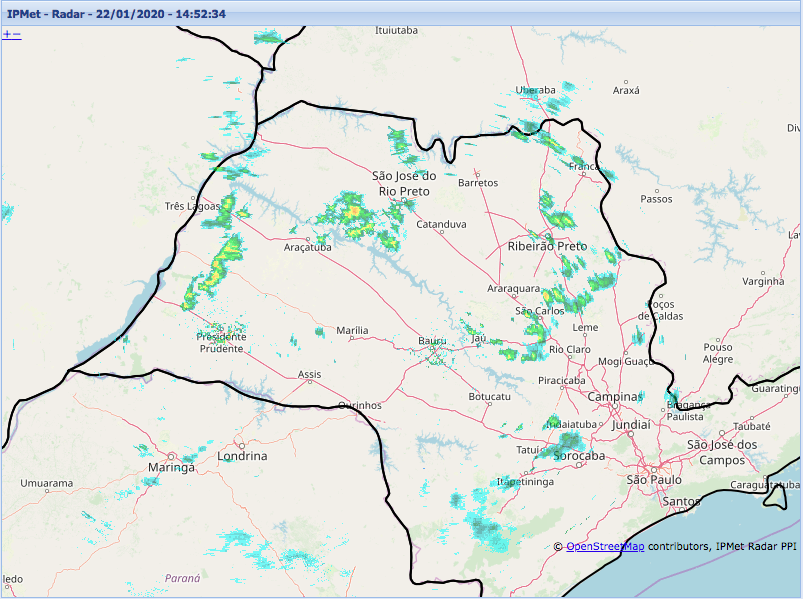Click the Araçatuba map label
The height and width of the screenshot is (599, 803).
pyautogui.click(x=307, y=247)
